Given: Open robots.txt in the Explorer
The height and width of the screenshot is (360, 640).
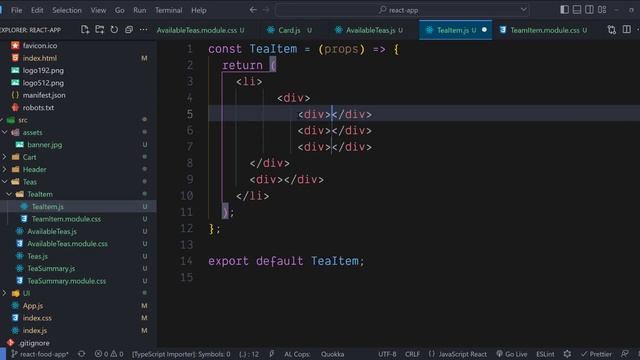Looking at the screenshot, I should [x=38, y=108].
